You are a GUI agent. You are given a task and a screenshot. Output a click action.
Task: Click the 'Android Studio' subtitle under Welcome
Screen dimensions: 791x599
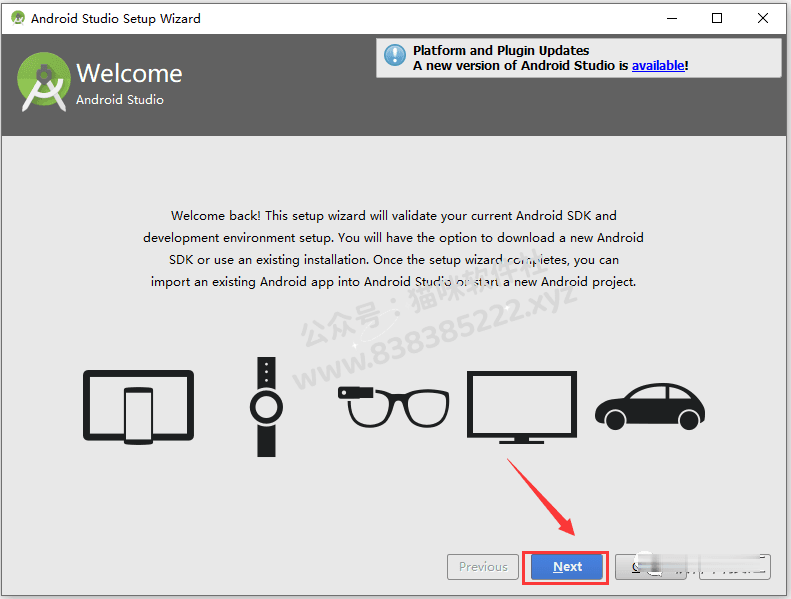coord(120,99)
